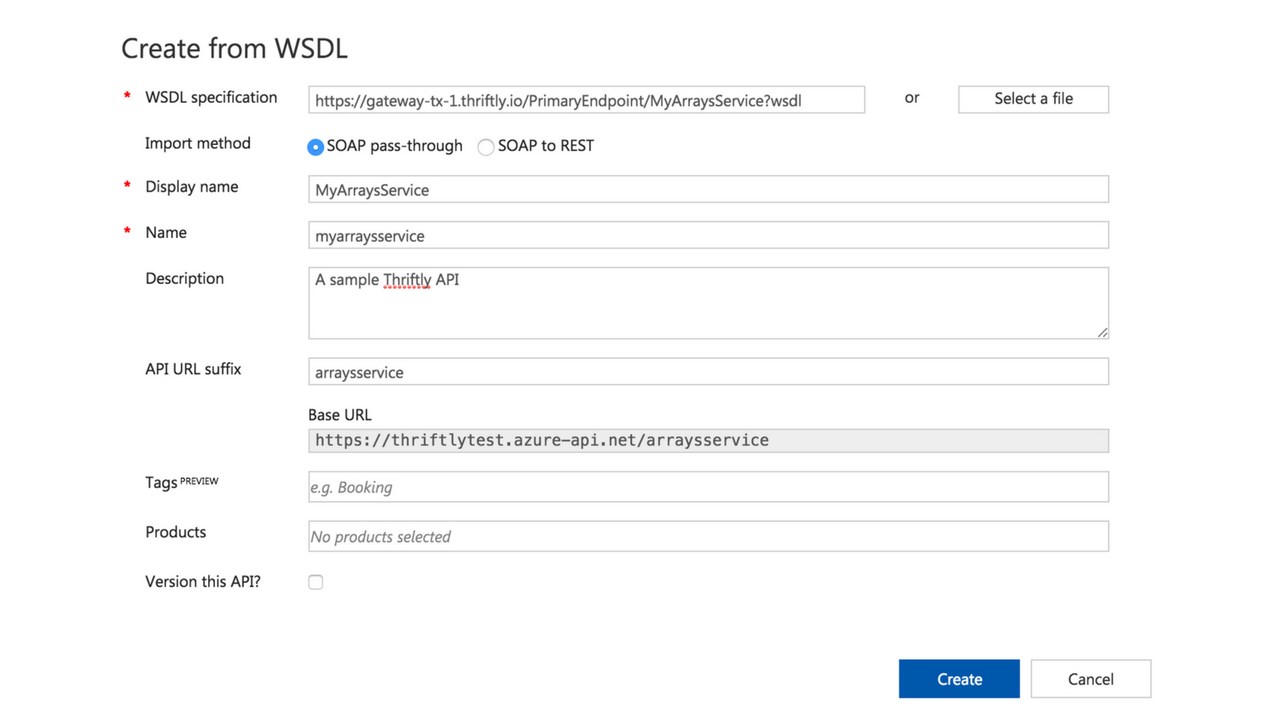Choose the SOAP to REST import method
Viewport: 1280px width, 720px height.
pos(486,147)
